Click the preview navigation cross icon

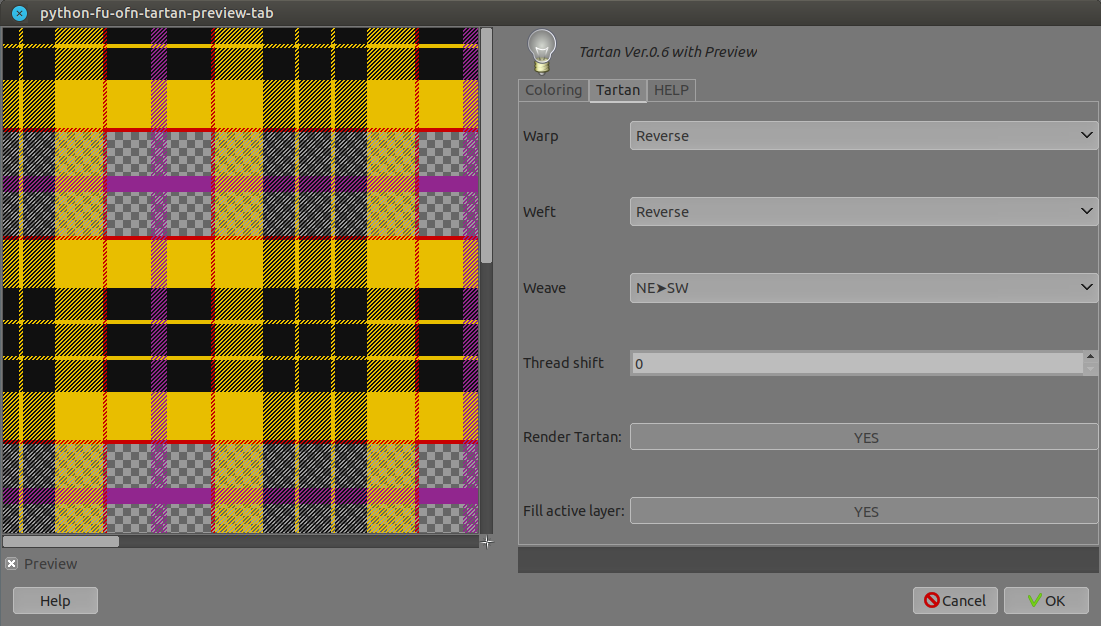[x=487, y=542]
